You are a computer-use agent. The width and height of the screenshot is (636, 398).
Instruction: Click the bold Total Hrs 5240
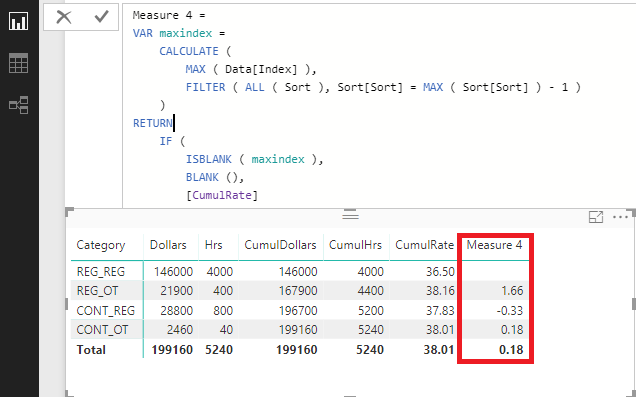tap(219, 350)
